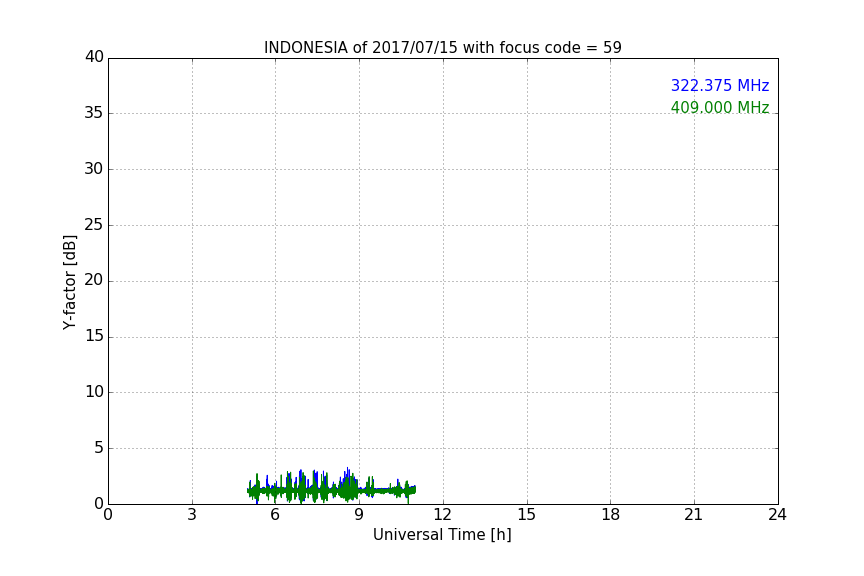Click the 'Universal Time [h]' axis label
Image resolution: width=864 pixels, height=576 pixels.
[442, 535]
